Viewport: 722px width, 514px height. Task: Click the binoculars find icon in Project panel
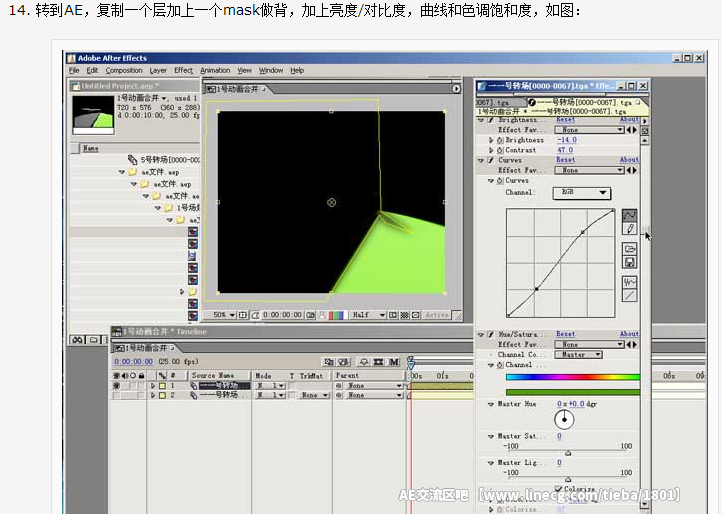tap(77, 340)
